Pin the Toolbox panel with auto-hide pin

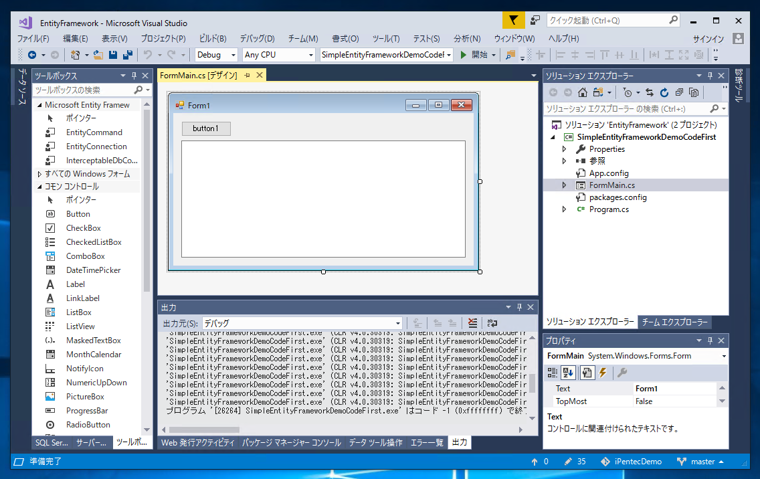tap(134, 76)
